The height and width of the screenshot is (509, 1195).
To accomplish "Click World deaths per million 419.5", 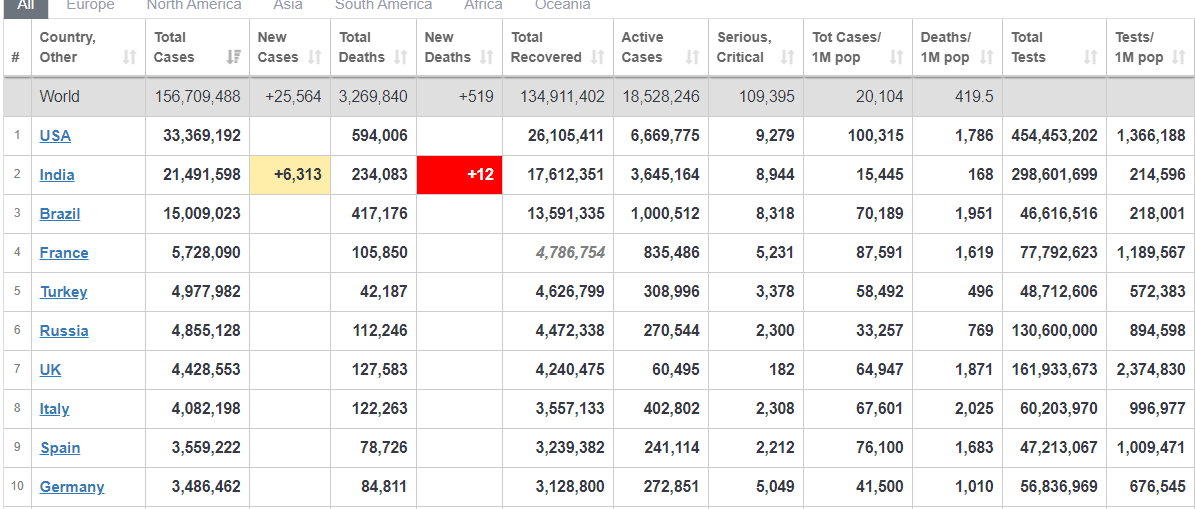I will click(974, 97).
